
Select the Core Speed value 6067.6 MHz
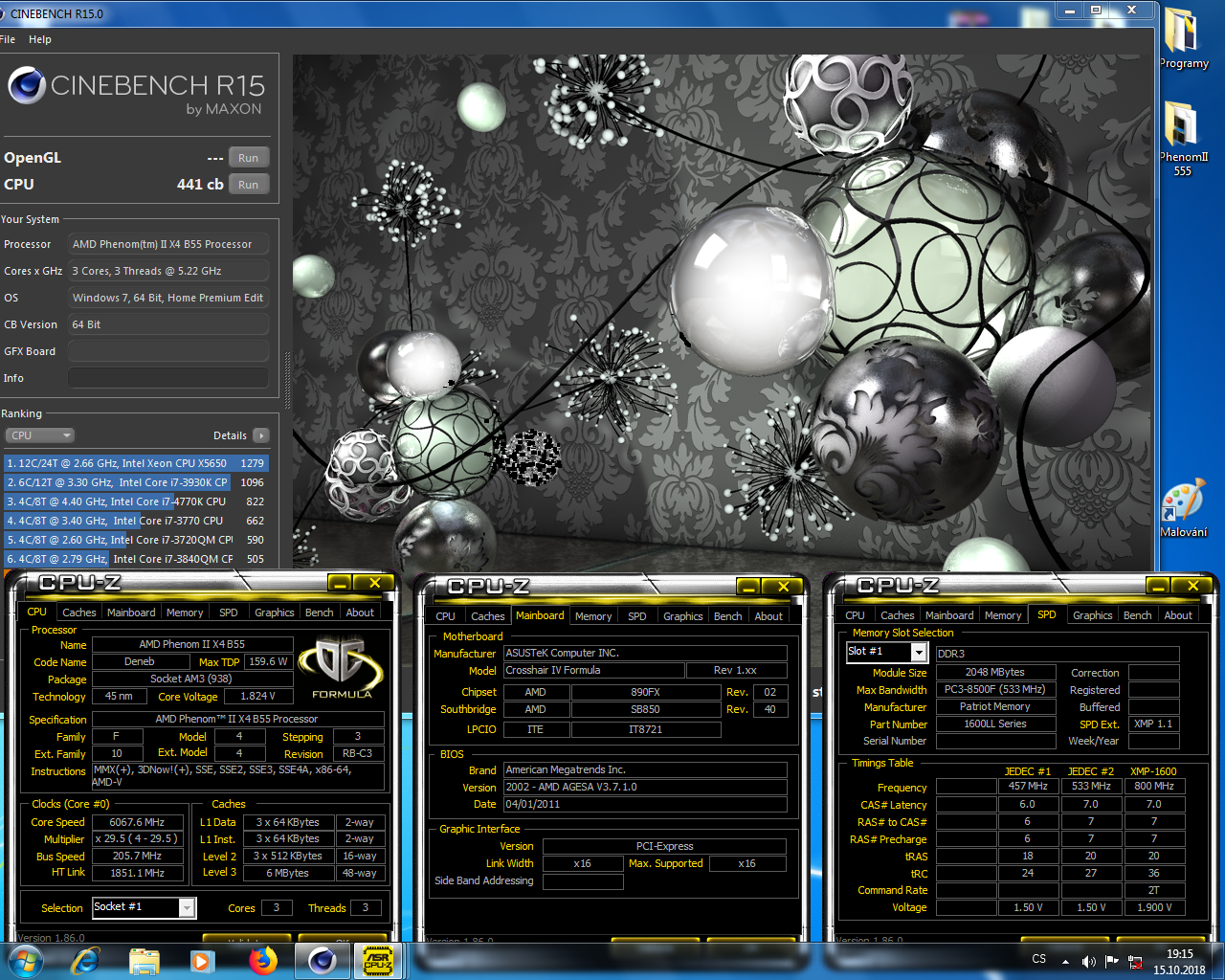pyautogui.click(x=137, y=822)
